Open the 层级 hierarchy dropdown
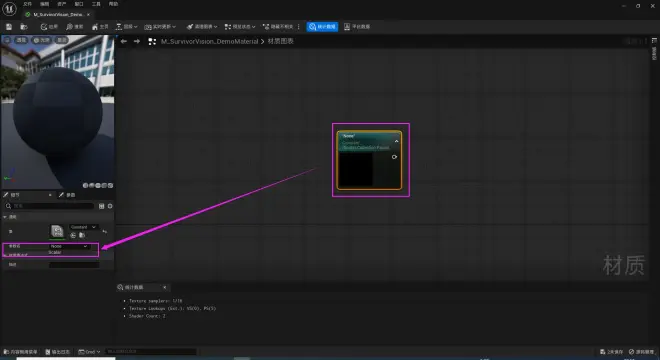 (126, 27)
